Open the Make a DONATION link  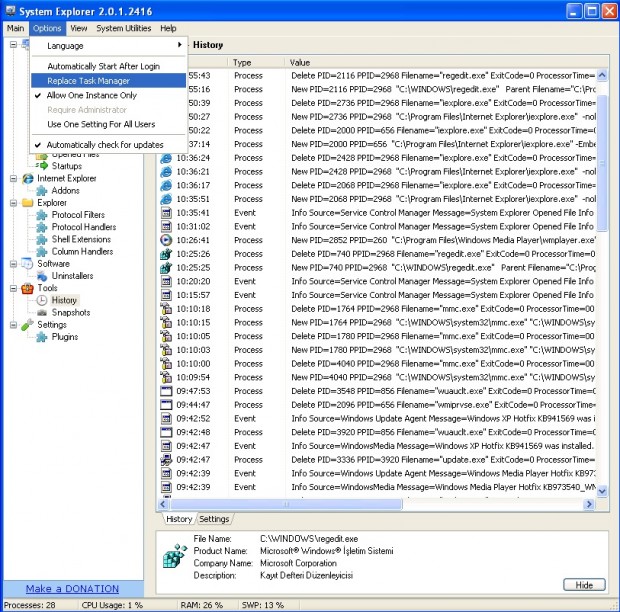point(72,589)
